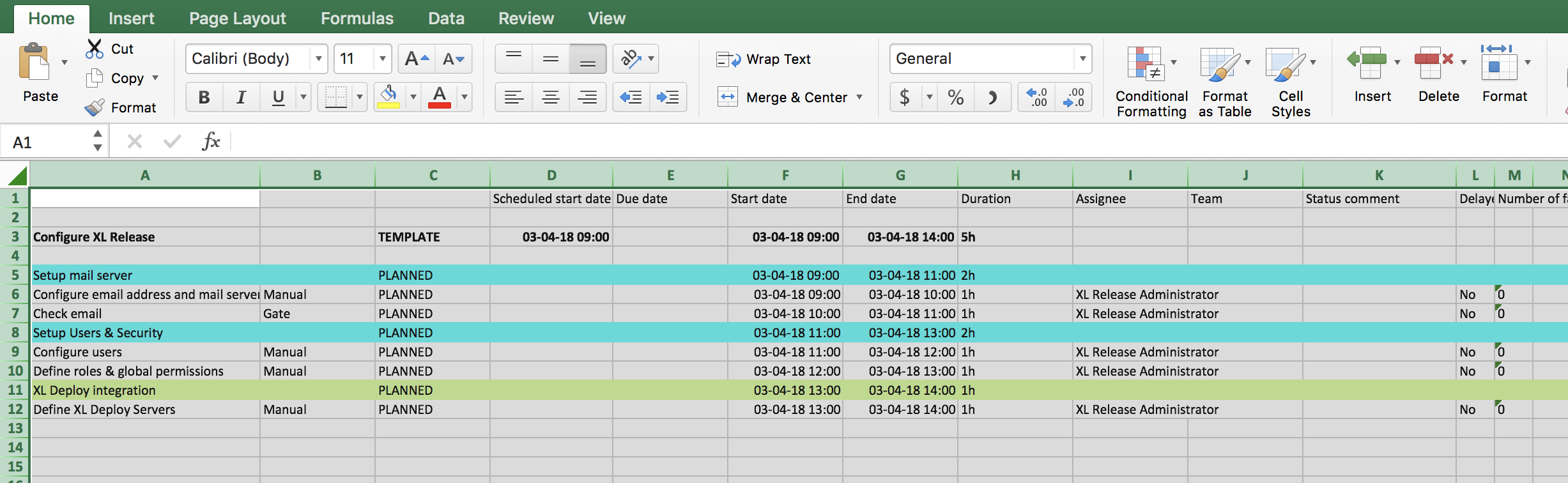Switch to the Page Layout tab
This screenshot has width=1568, height=483.
(x=238, y=19)
